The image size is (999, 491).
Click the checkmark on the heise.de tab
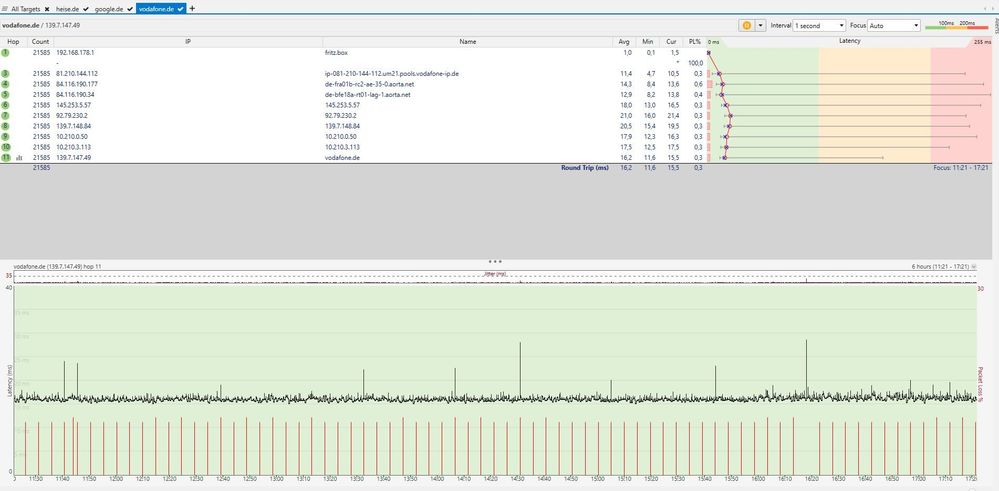tap(87, 8)
